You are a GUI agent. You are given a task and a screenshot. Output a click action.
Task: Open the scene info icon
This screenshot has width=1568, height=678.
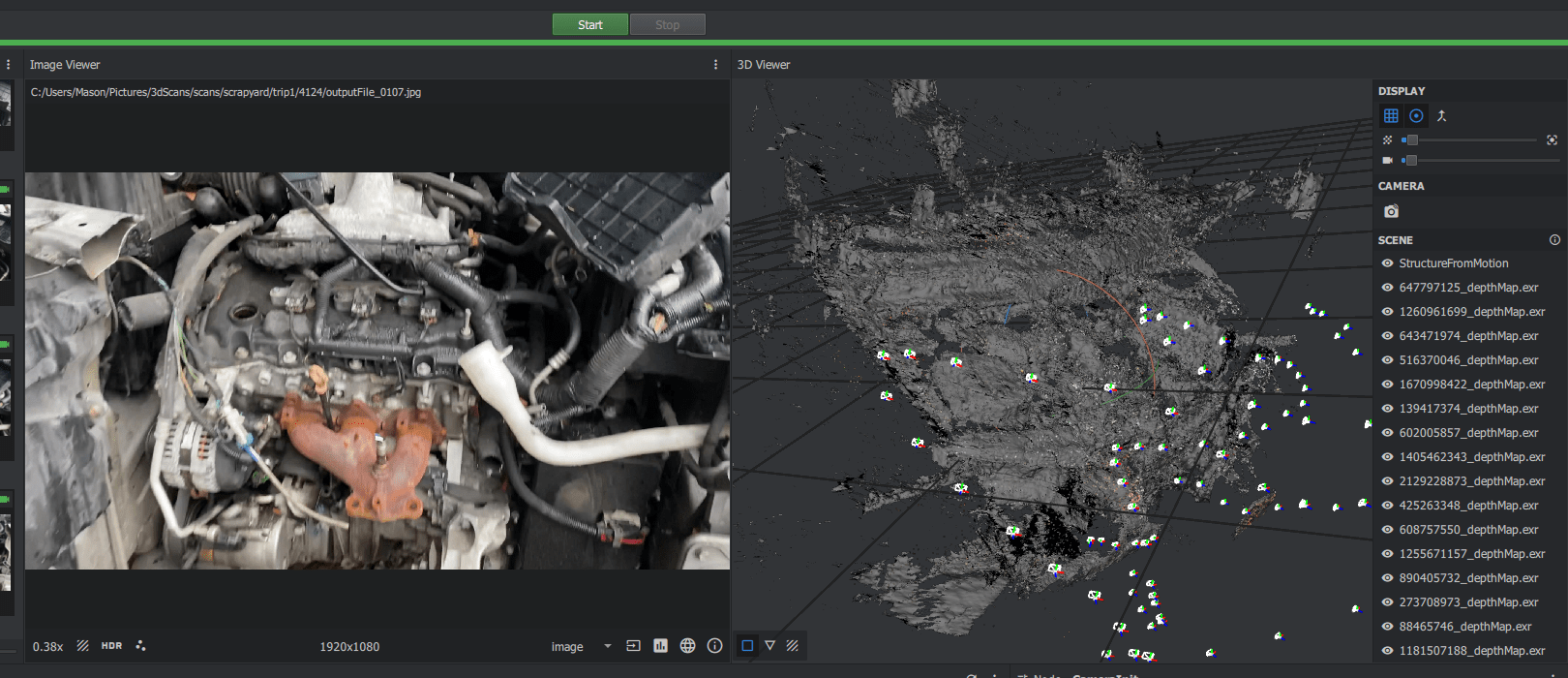click(x=1554, y=240)
